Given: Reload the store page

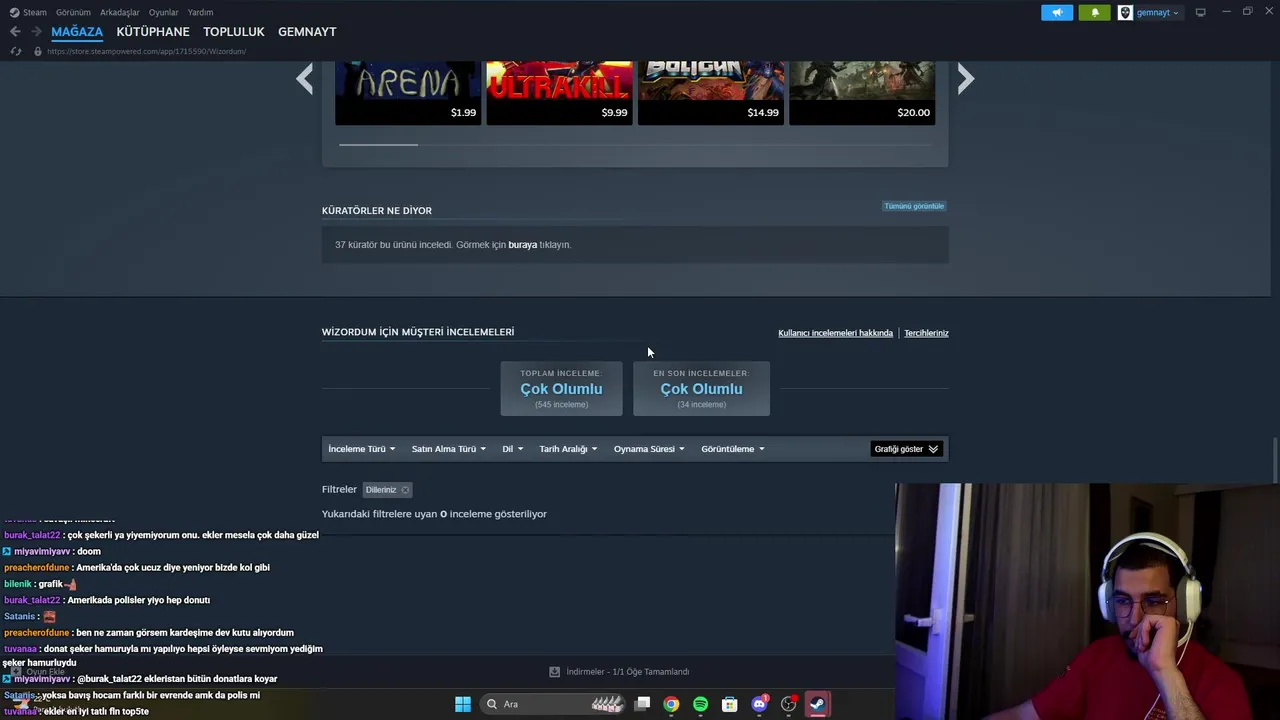Looking at the screenshot, I should (x=15, y=51).
